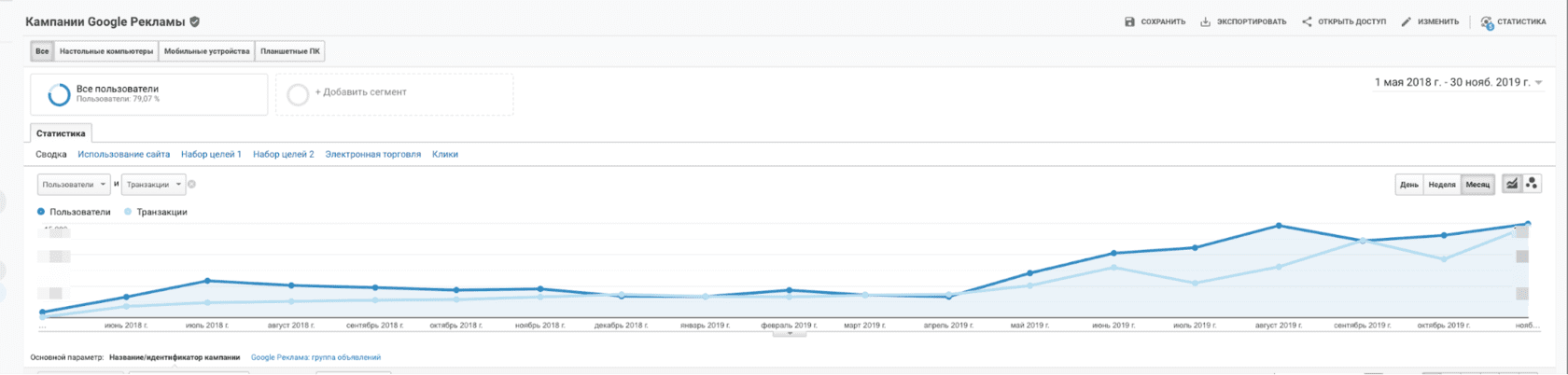Click the pencil icon next to Изменить
1568x375 pixels.
[x=1406, y=21]
